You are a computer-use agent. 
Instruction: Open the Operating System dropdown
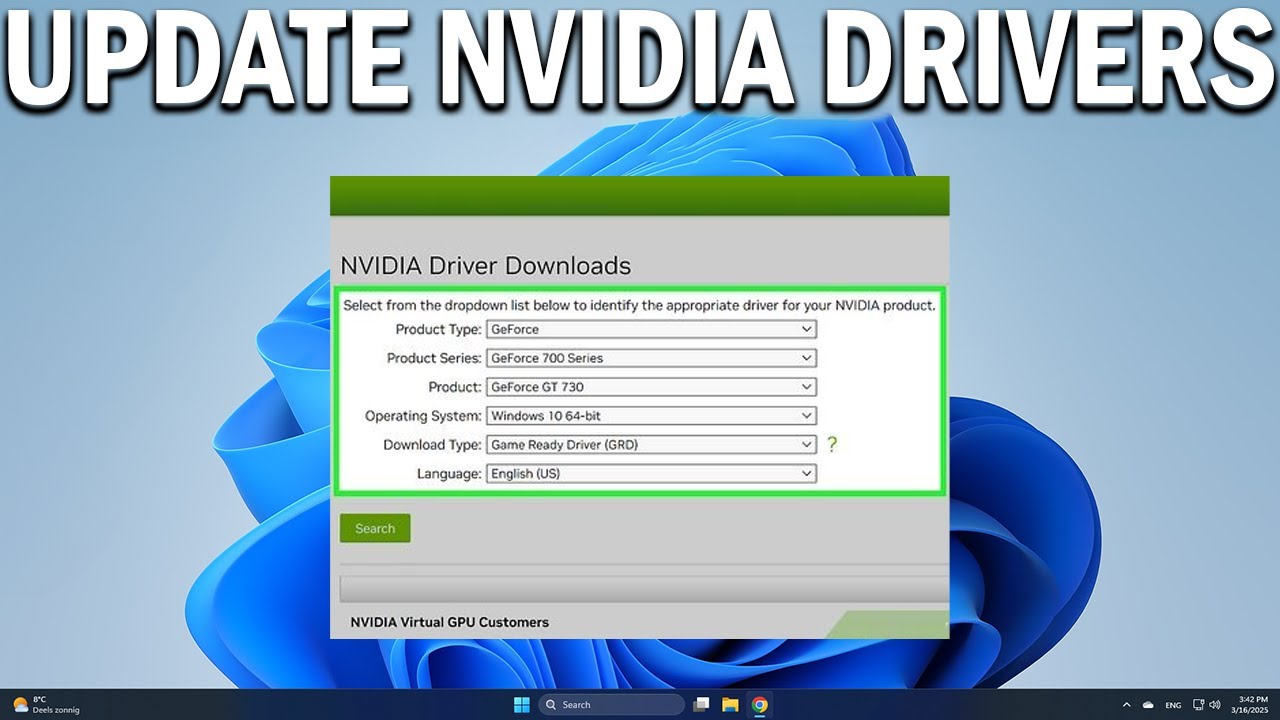coord(651,416)
